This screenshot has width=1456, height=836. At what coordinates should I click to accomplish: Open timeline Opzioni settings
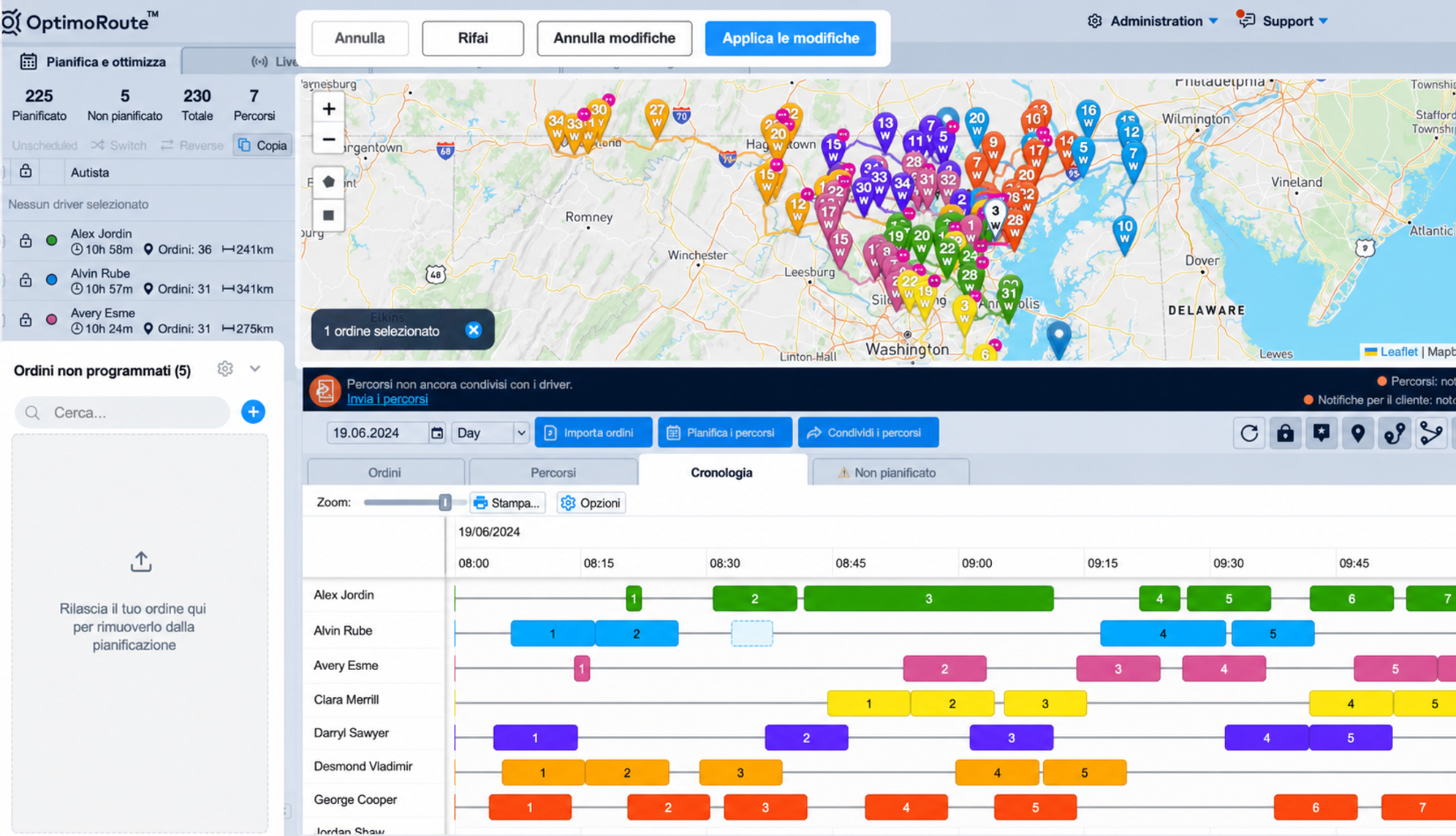(x=591, y=503)
